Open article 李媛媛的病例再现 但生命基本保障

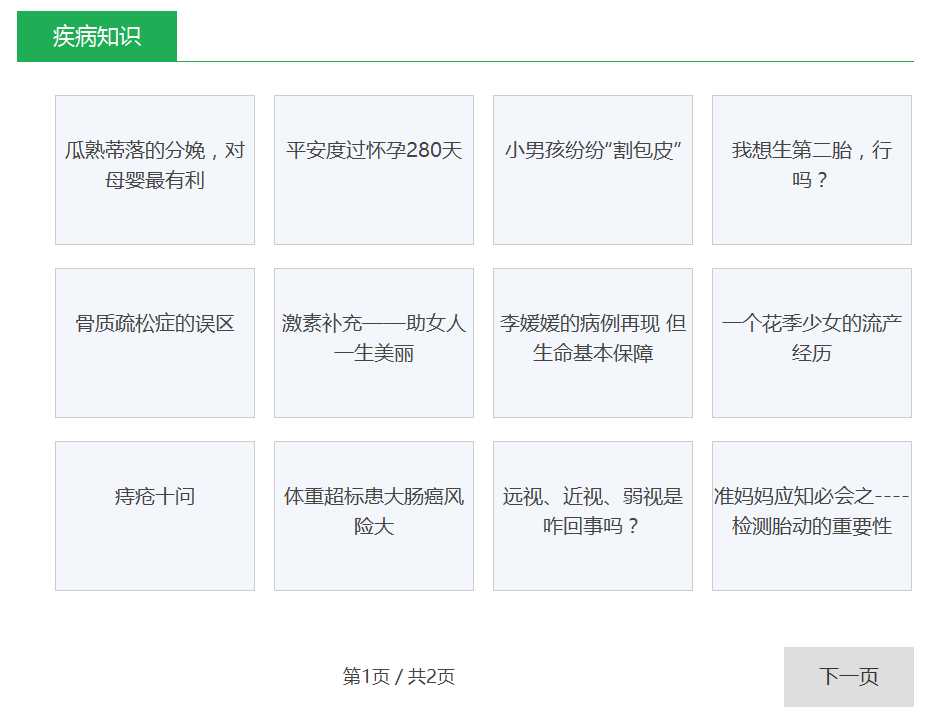pos(592,342)
